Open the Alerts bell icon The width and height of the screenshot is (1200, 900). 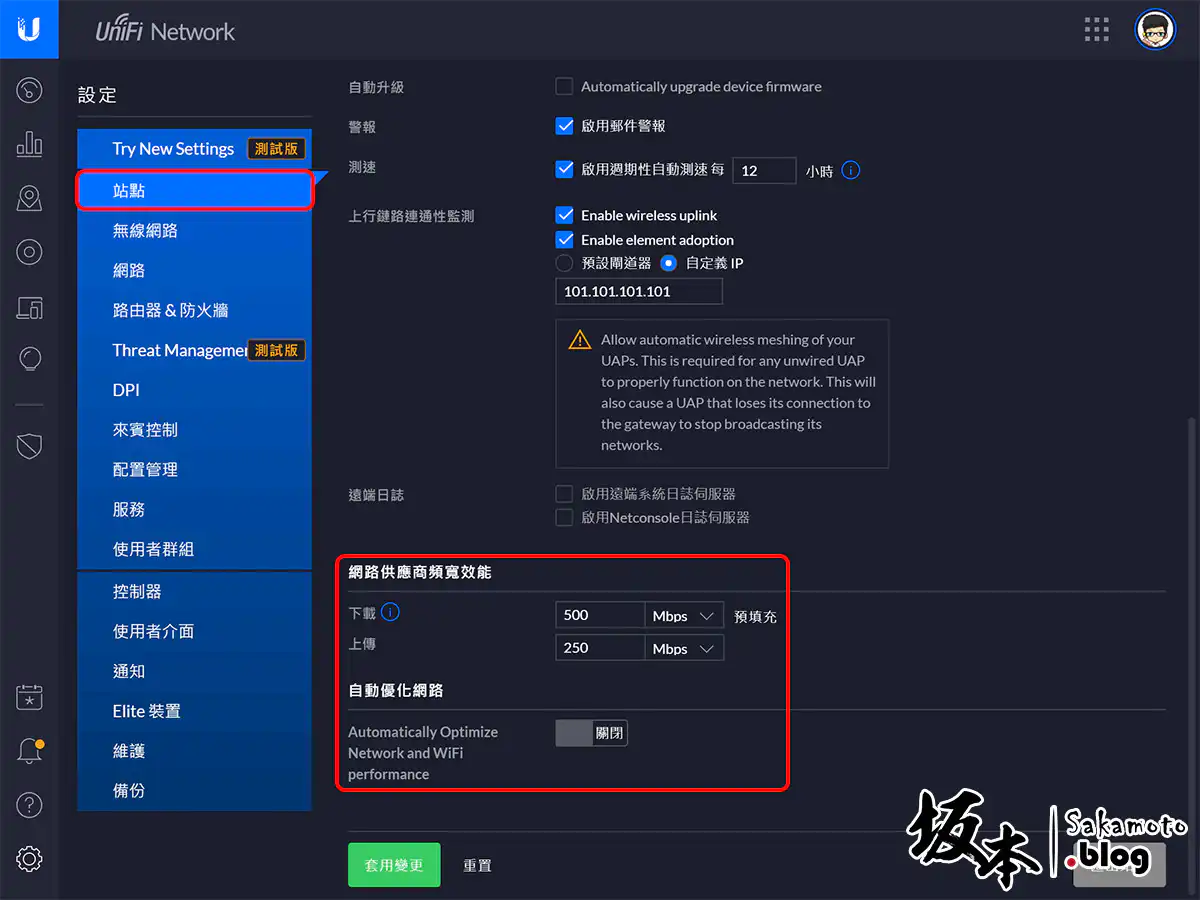point(29,752)
